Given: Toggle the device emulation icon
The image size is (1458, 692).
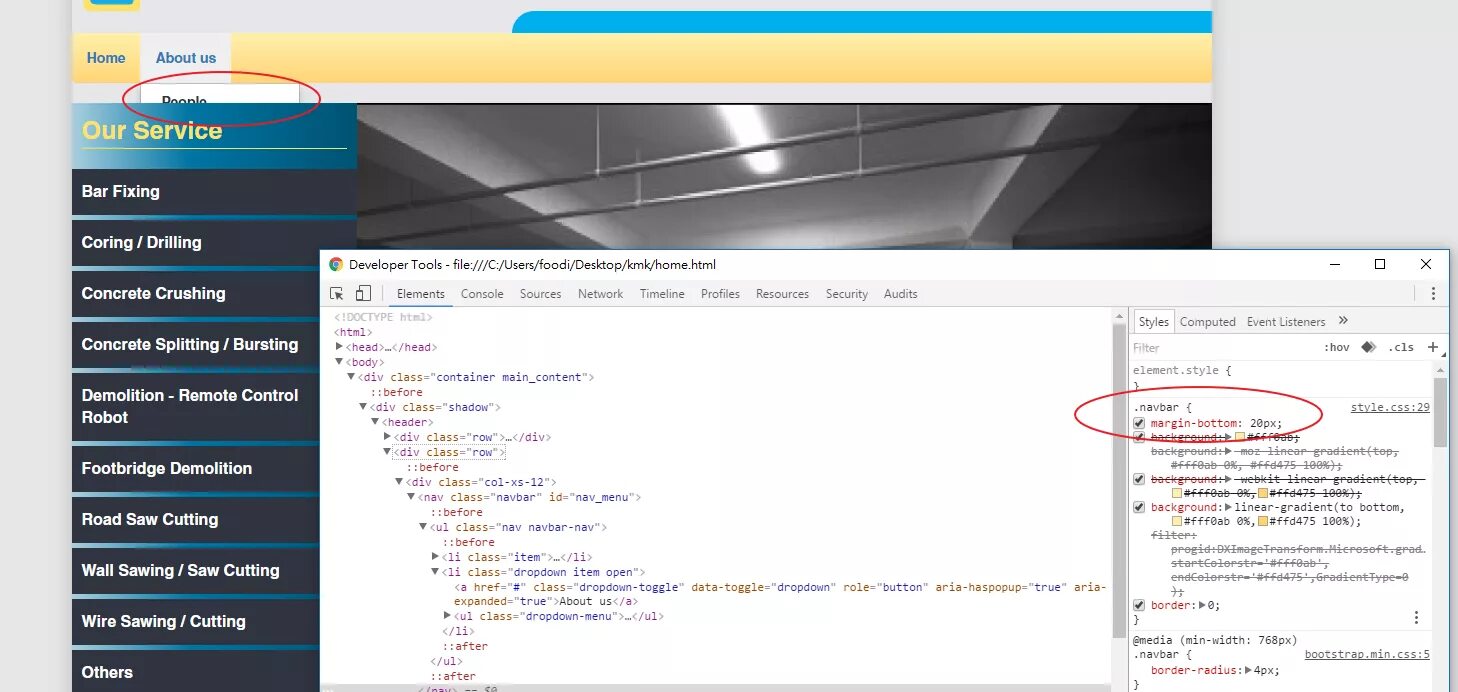Looking at the screenshot, I should pyautogui.click(x=364, y=293).
